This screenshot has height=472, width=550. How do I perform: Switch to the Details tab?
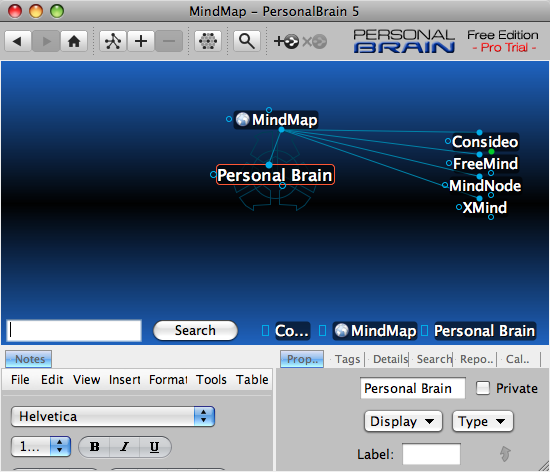[x=390, y=359]
